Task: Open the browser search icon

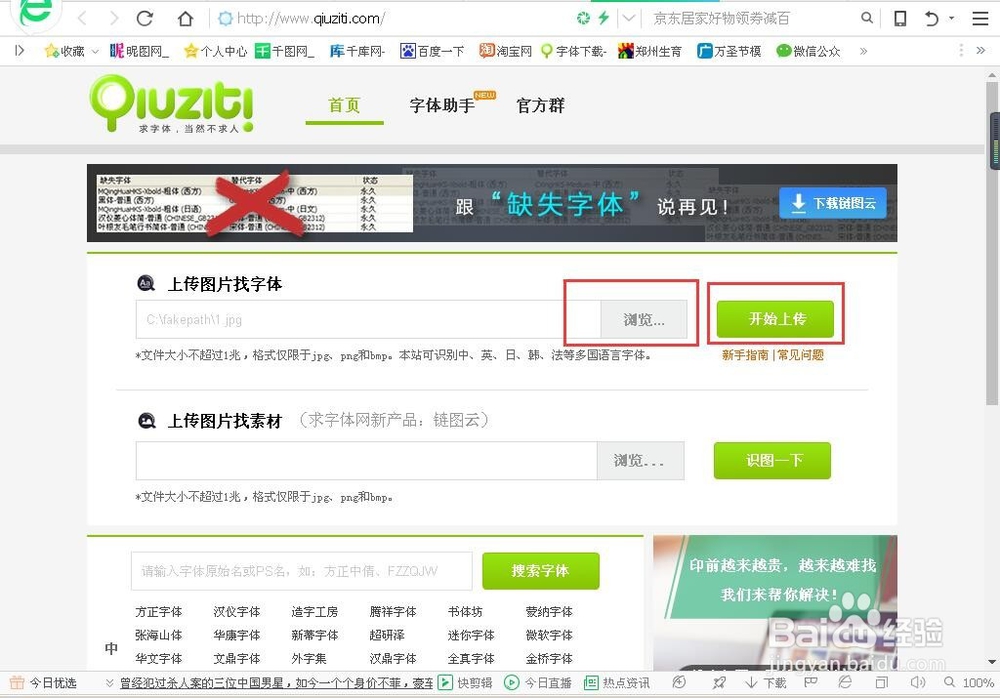Action: pyautogui.click(x=867, y=17)
